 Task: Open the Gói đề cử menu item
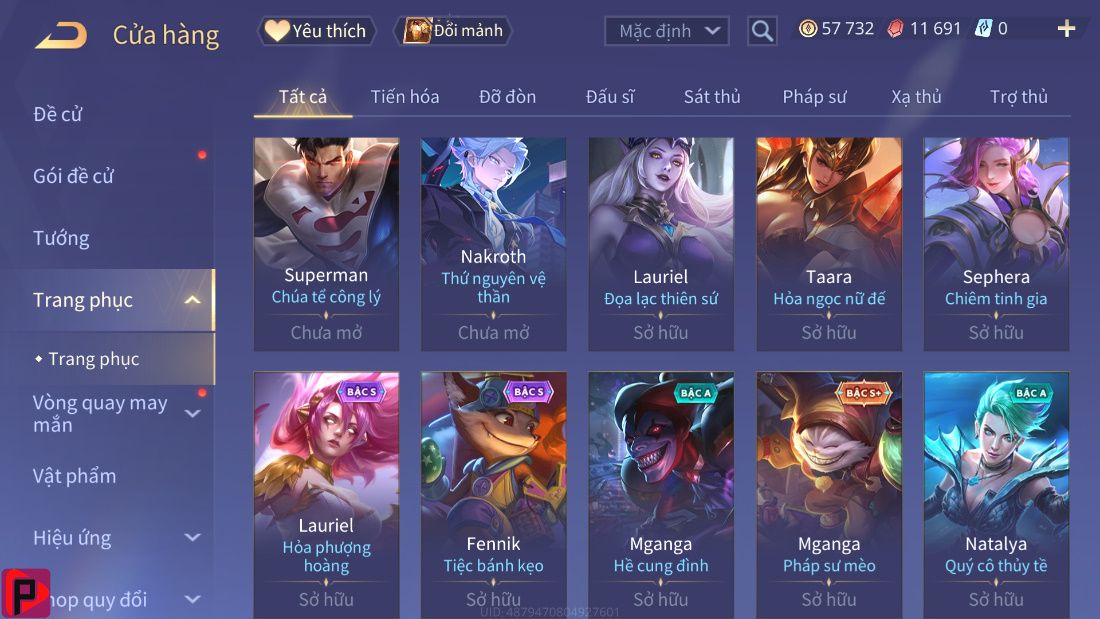click(x=73, y=175)
